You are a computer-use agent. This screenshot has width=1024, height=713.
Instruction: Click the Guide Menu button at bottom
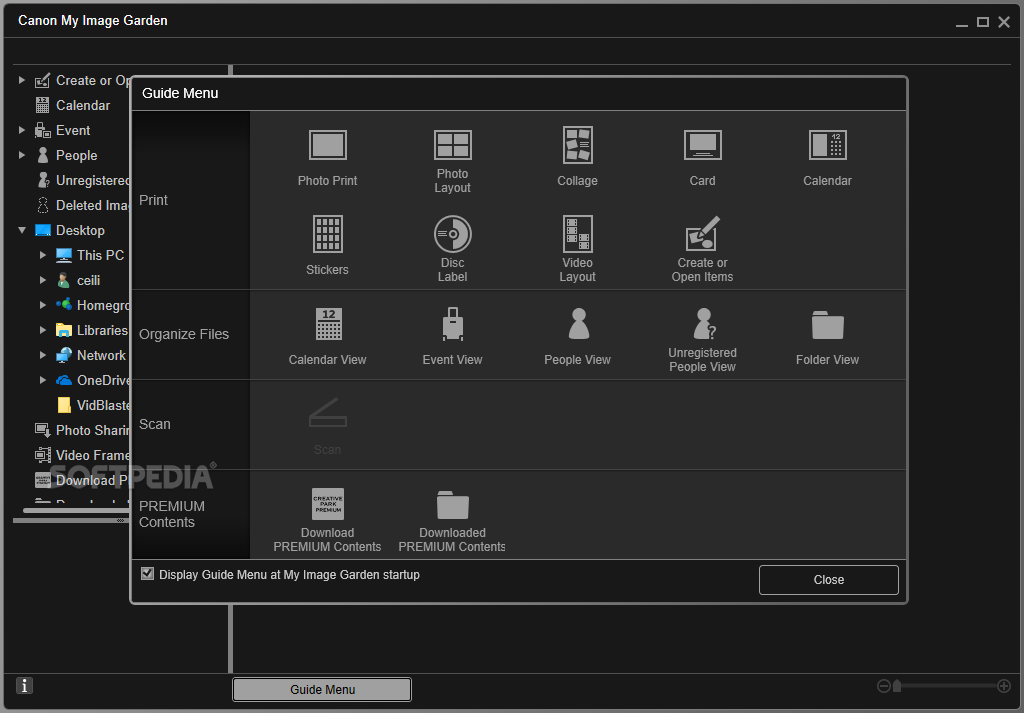[322, 689]
